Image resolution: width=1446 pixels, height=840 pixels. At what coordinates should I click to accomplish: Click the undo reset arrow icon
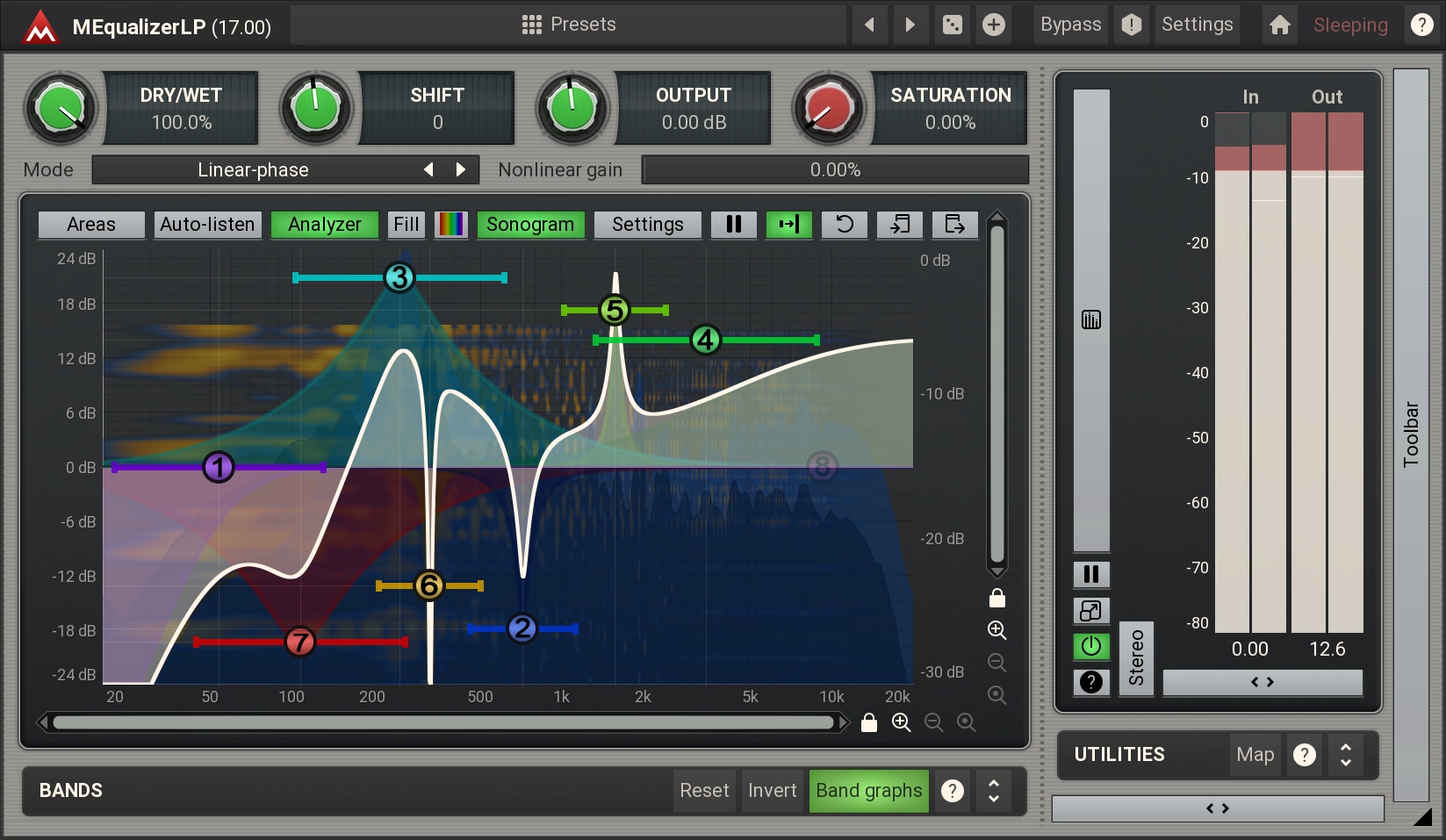click(x=844, y=225)
